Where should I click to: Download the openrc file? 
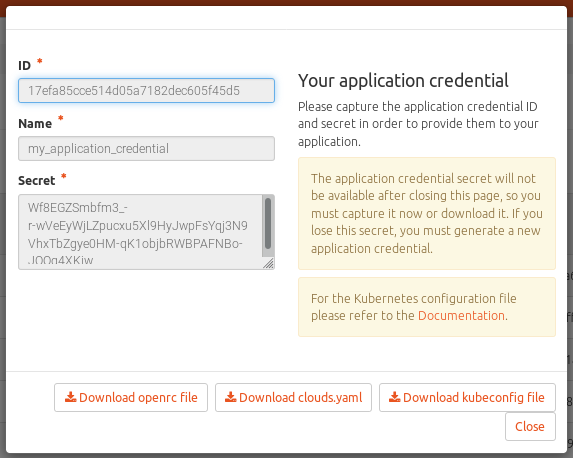(x=131, y=397)
